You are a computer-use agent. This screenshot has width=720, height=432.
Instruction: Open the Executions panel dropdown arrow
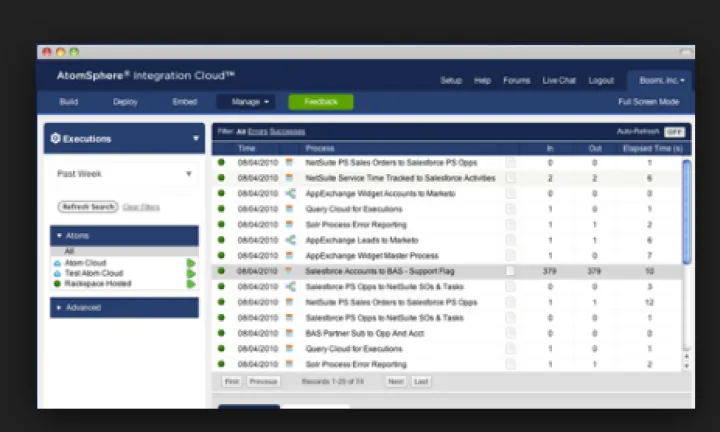(x=196, y=138)
